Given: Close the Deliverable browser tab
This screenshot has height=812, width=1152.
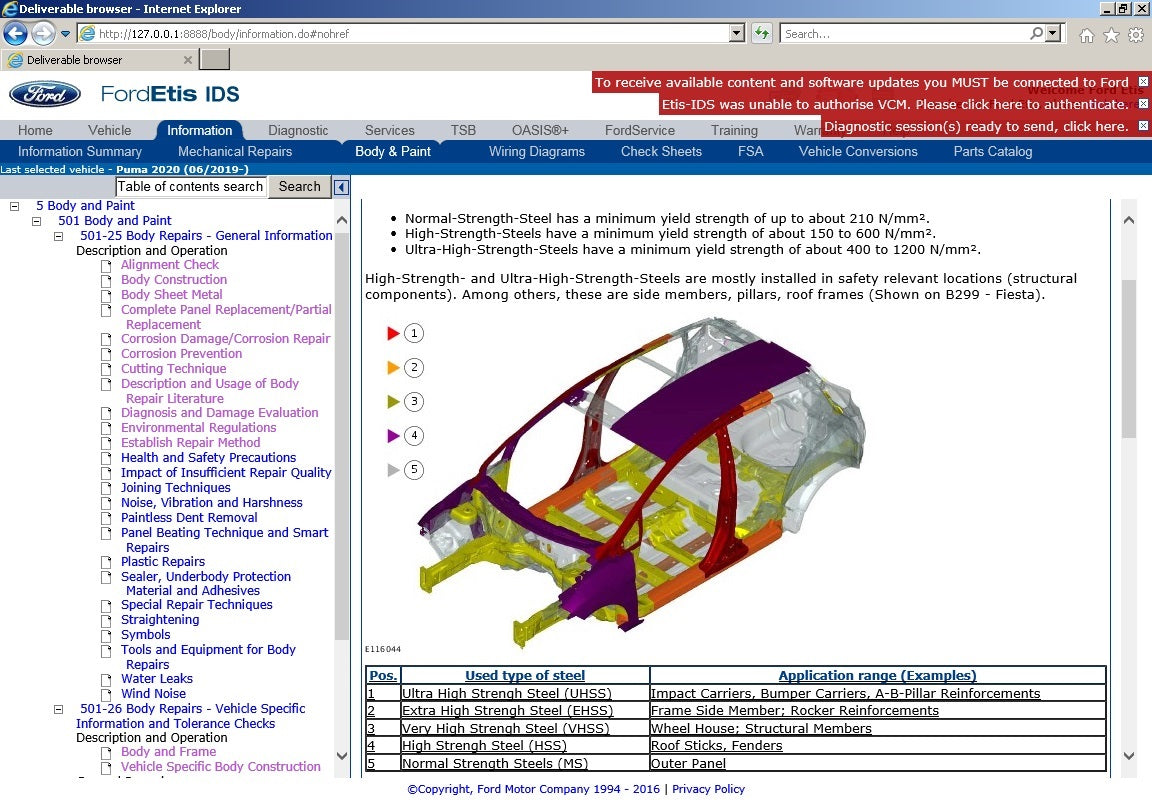Looking at the screenshot, I should (188, 60).
